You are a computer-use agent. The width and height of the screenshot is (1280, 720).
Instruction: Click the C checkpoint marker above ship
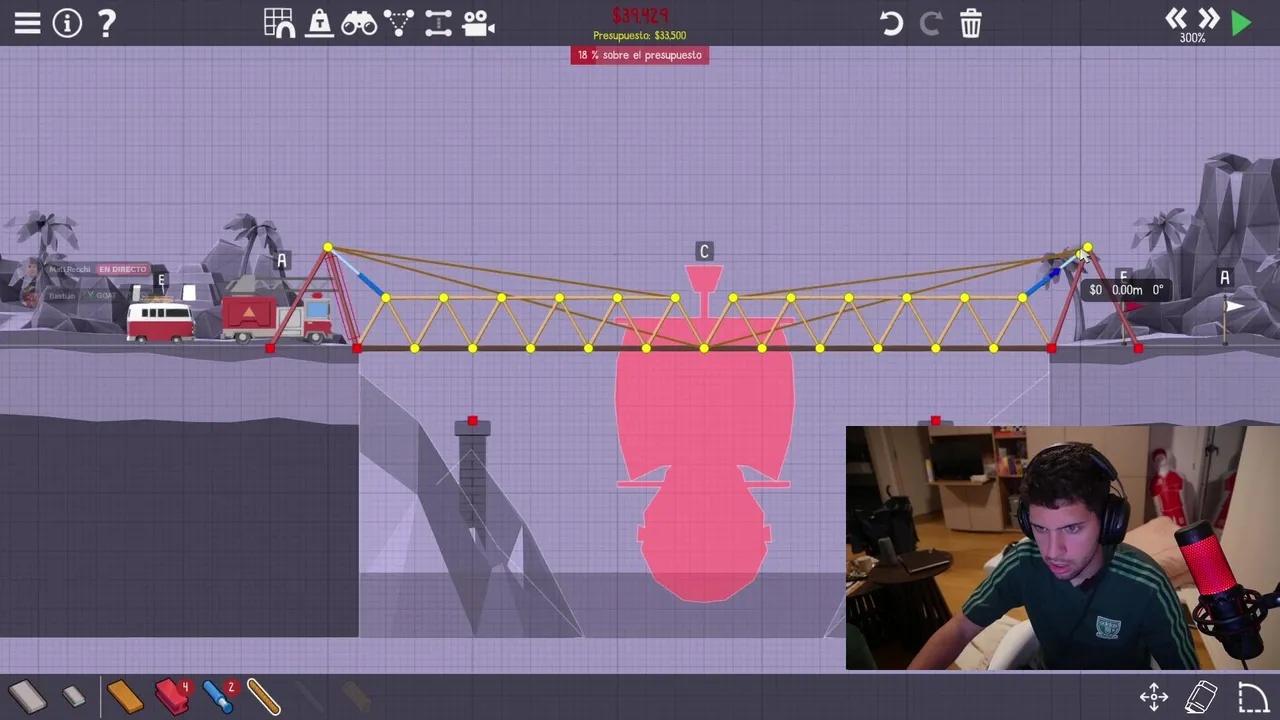[704, 252]
